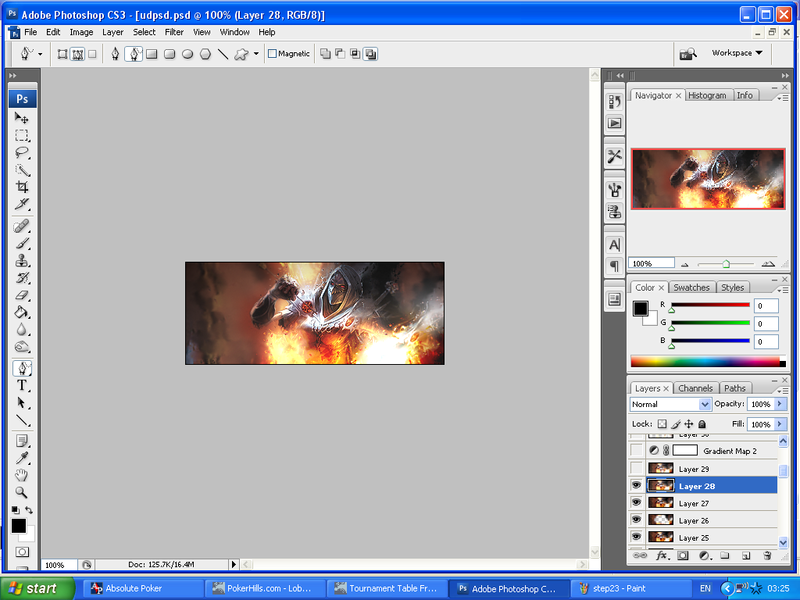Click the Navigator zoom percentage field
800x600 pixels.
coord(651,263)
